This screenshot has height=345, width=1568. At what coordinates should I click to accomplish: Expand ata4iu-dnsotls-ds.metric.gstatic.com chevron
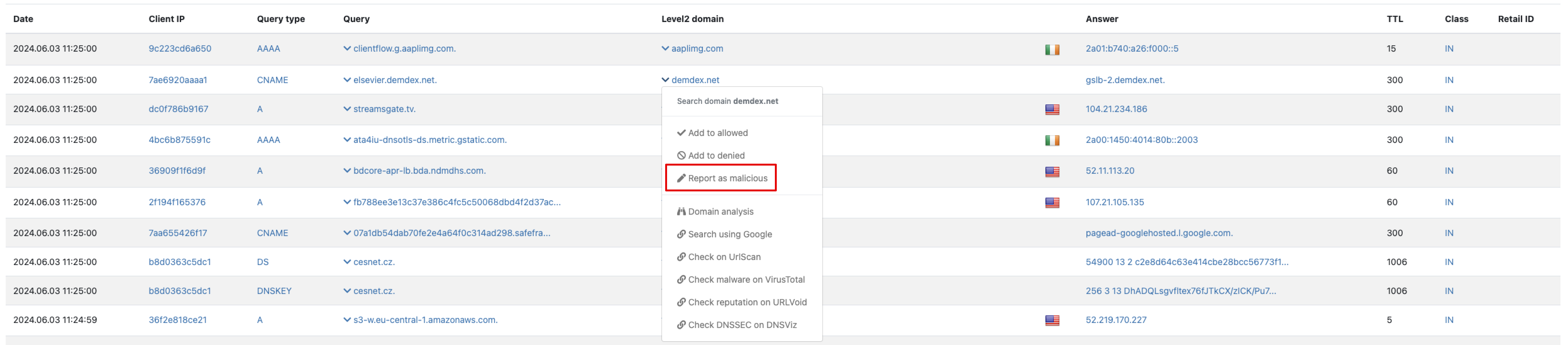tap(347, 139)
